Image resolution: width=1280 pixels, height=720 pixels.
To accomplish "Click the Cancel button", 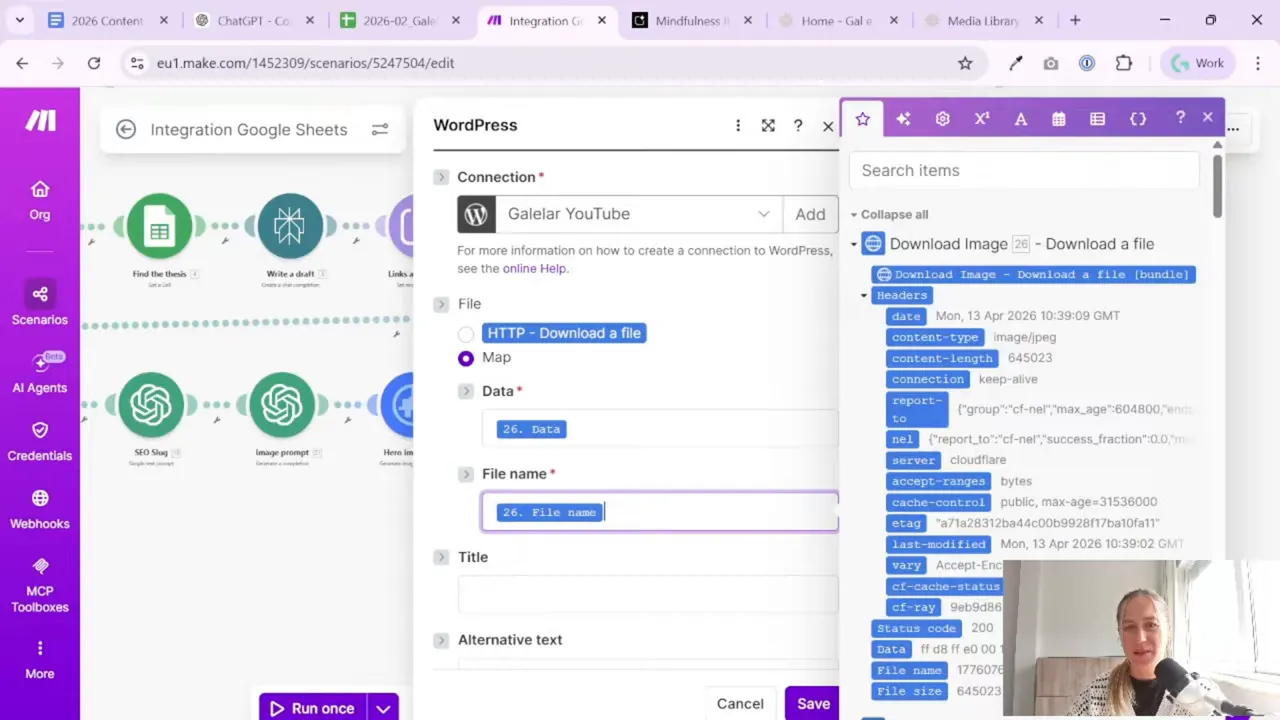I will click(740, 703).
